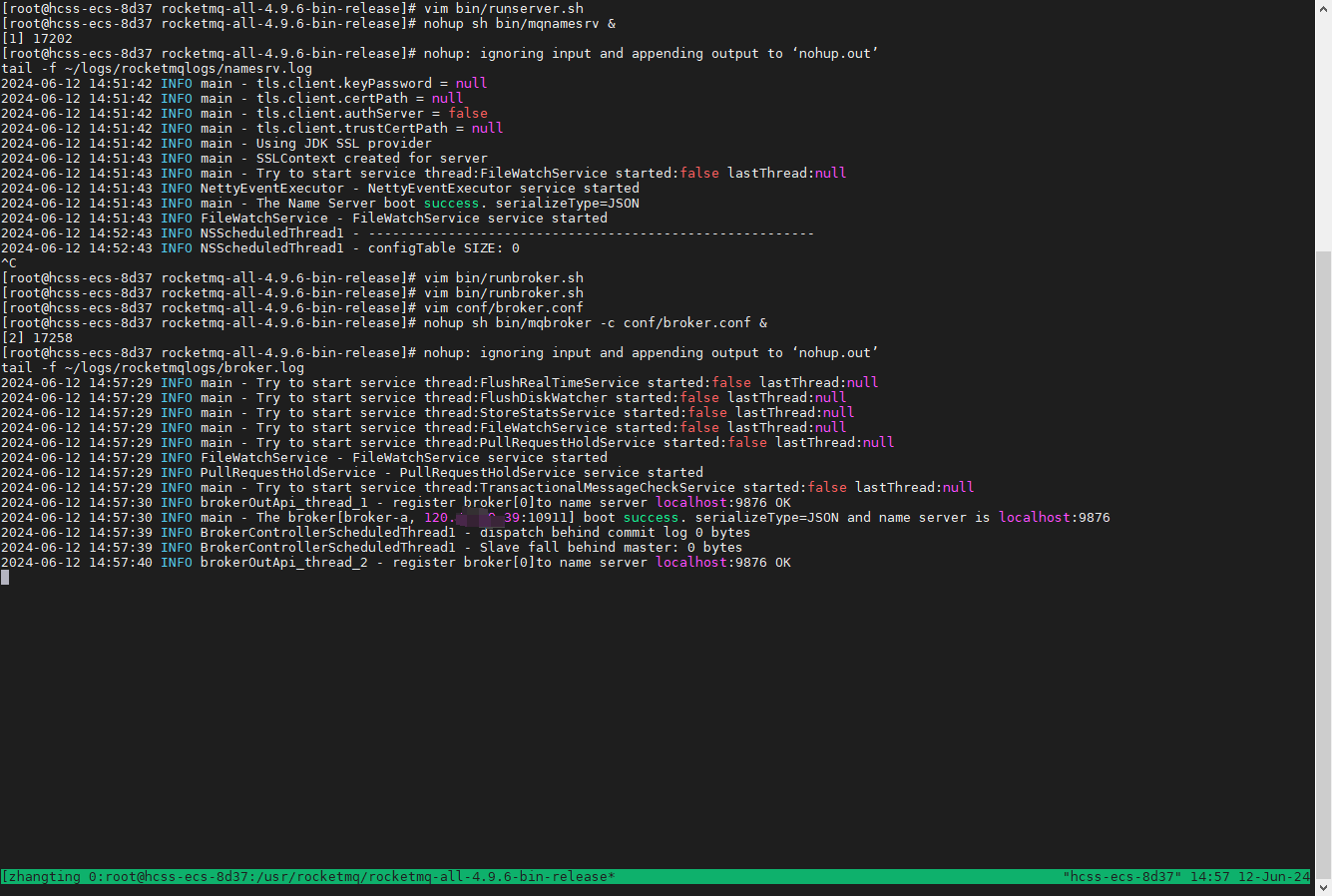This screenshot has height=896, width=1332.
Task: Click the tls.client.authServer = false log line
Action: point(244,114)
